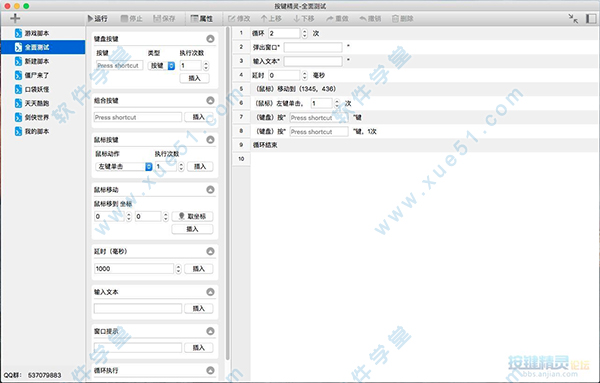Select the 全面测试 script
The height and width of the screenshot is (383, 600).
(43, 47)
